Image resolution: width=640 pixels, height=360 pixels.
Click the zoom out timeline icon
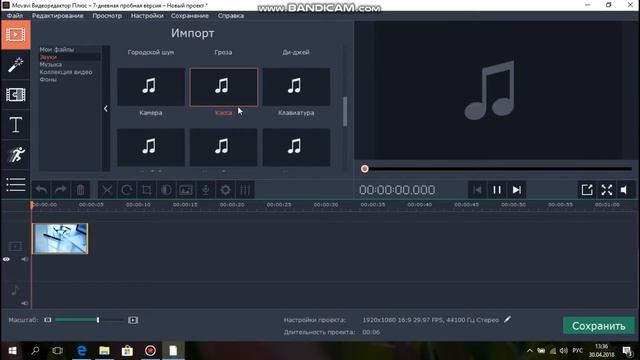pyautogui.click(x=48, y=320)
